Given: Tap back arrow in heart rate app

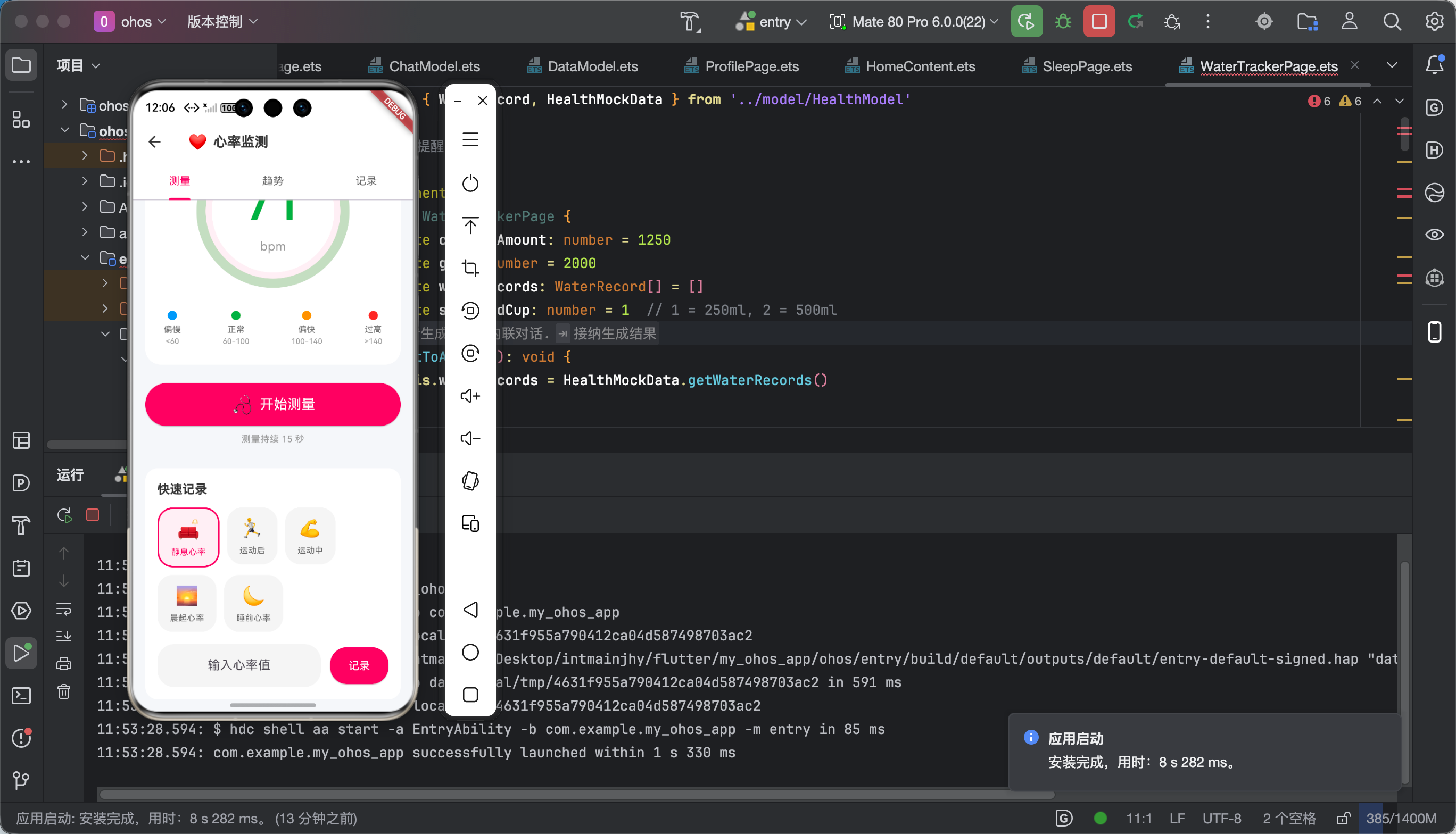Looking at the screenshot, I should 155,141.
